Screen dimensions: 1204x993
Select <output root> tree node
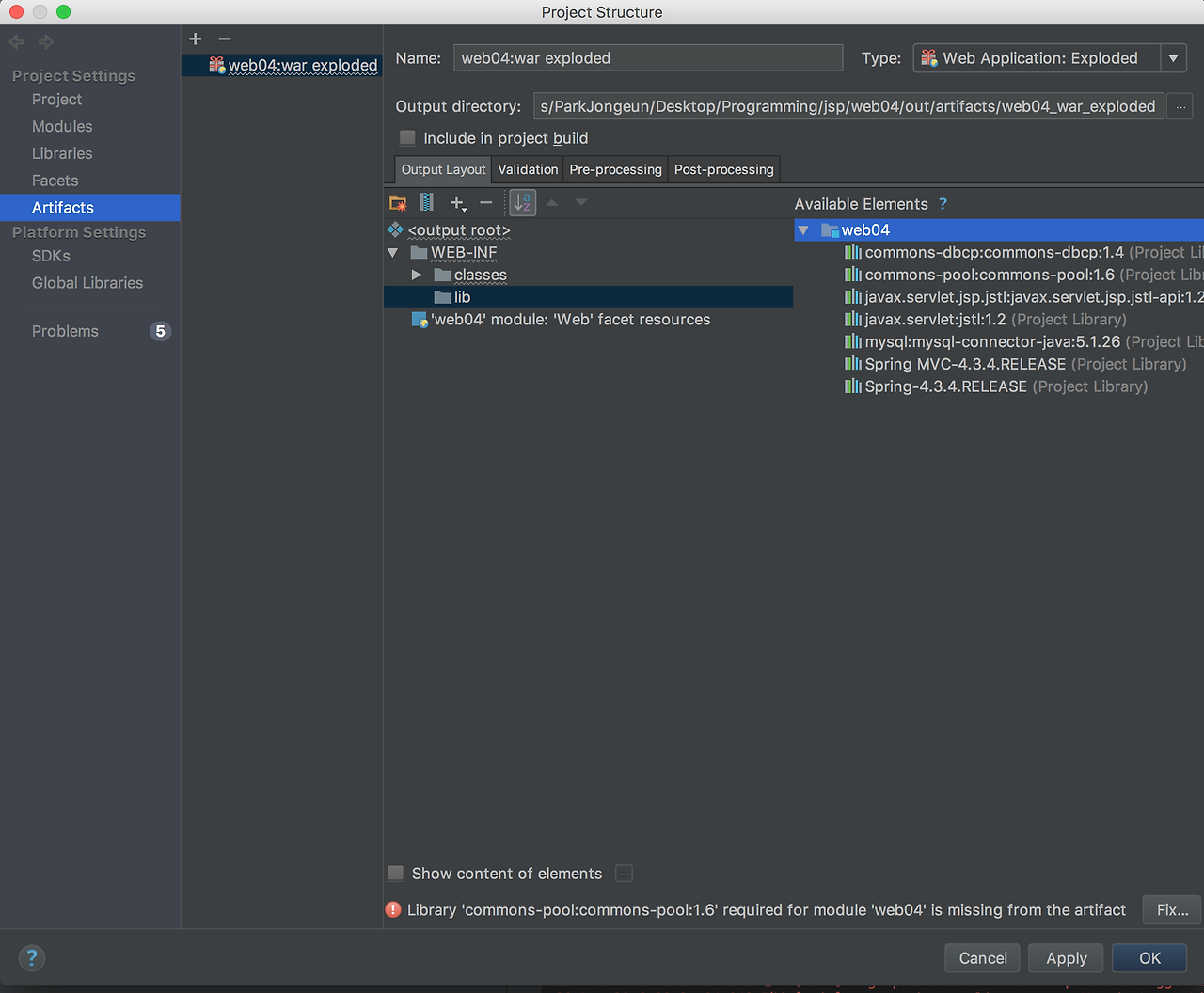(459, 230)
